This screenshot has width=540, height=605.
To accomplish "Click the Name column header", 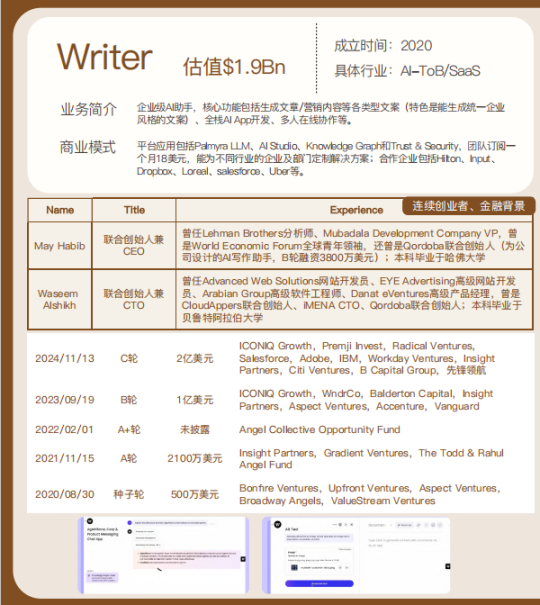I will pyautogui.click(x=60, y=210).
